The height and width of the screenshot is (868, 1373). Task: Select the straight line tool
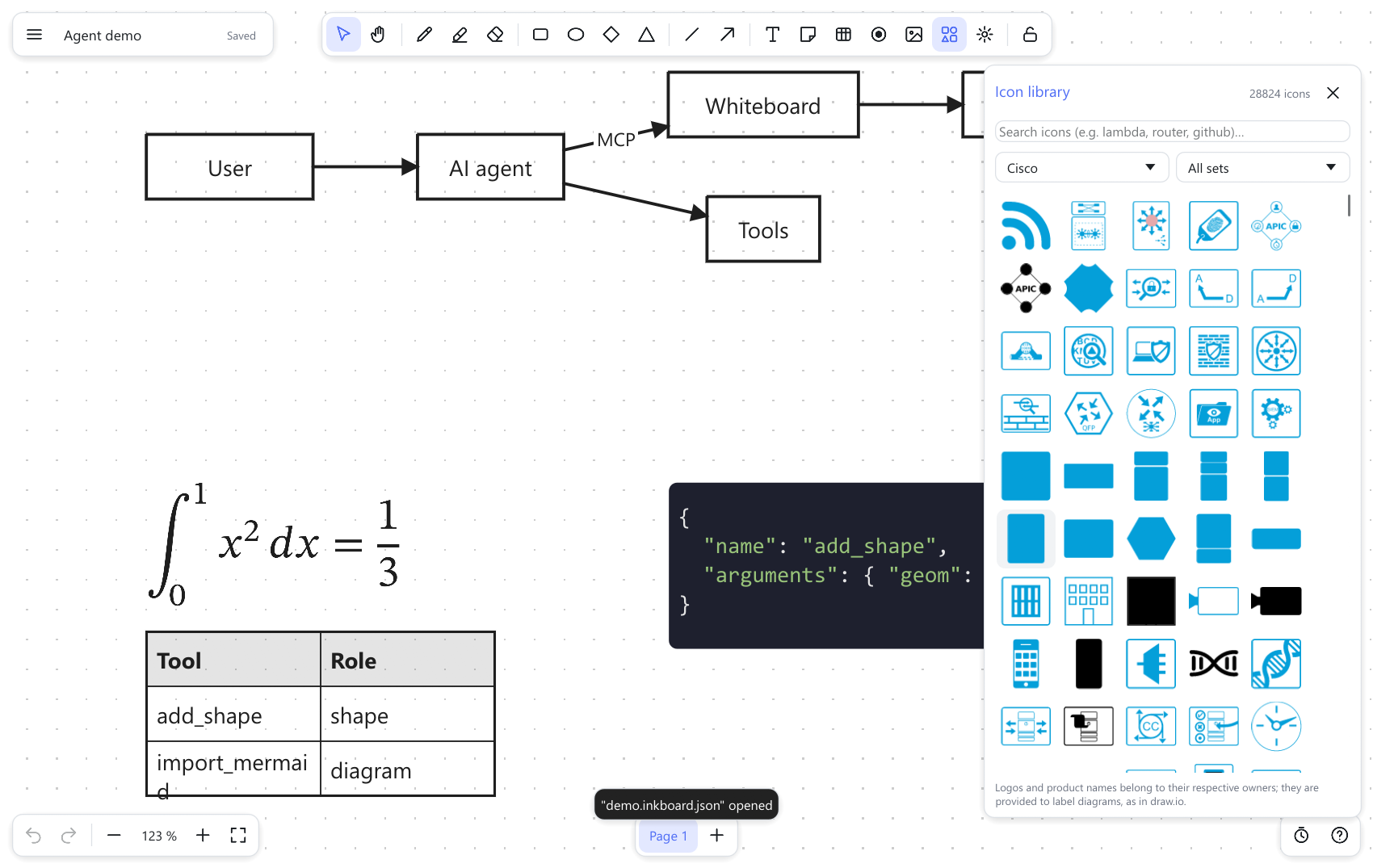point(691,35)
